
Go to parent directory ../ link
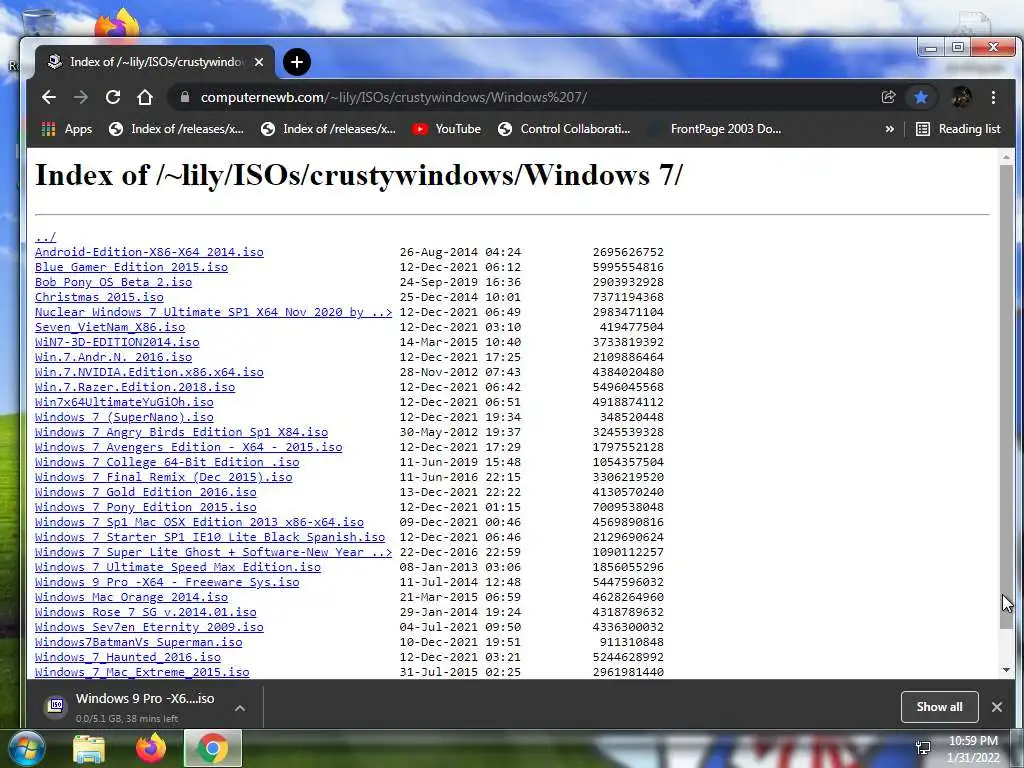[45, 237]
